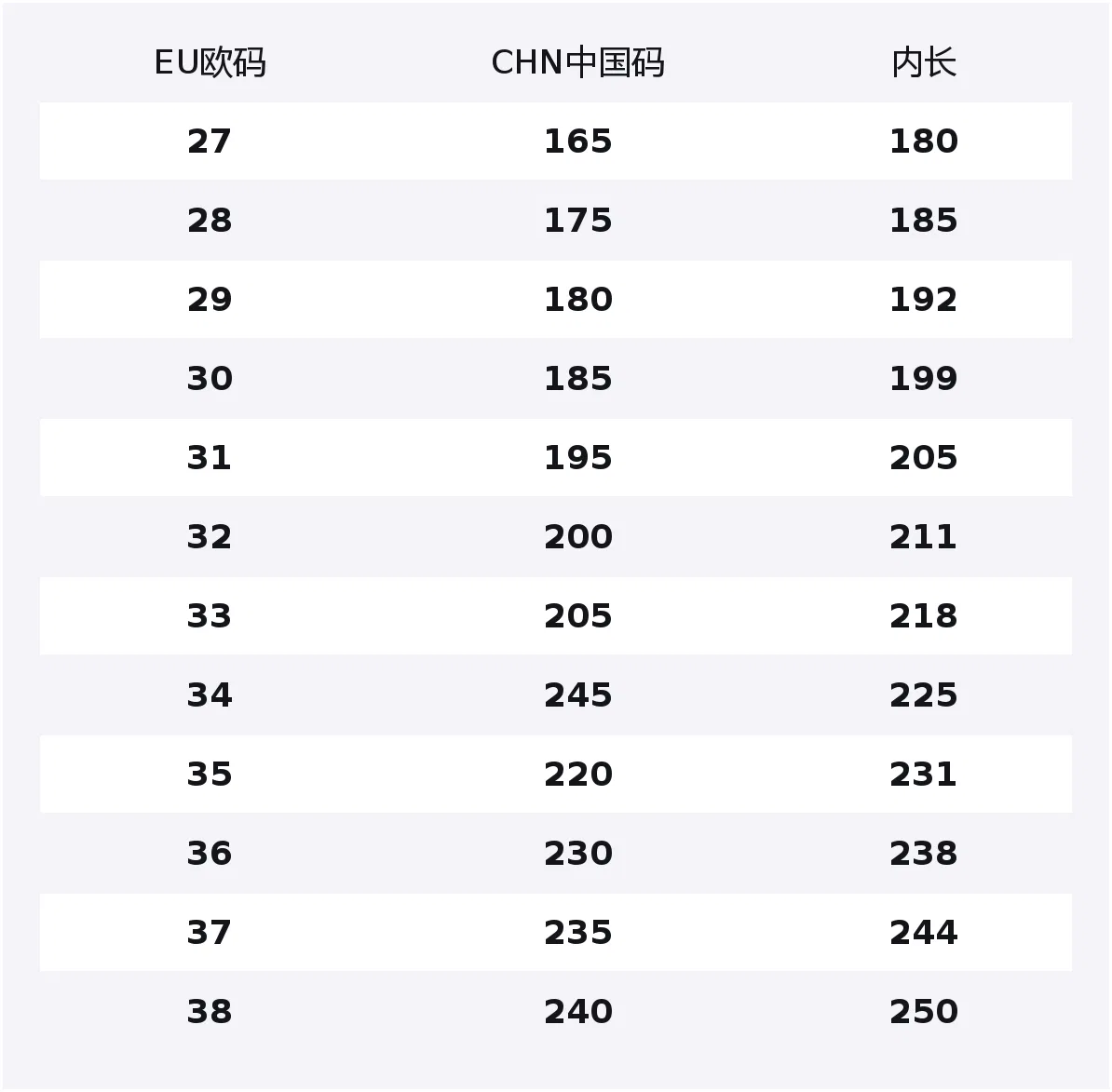Click CHN size 180 in row 29
This screenshot has height=1092, width=1112.
click(x=578, y=299)
